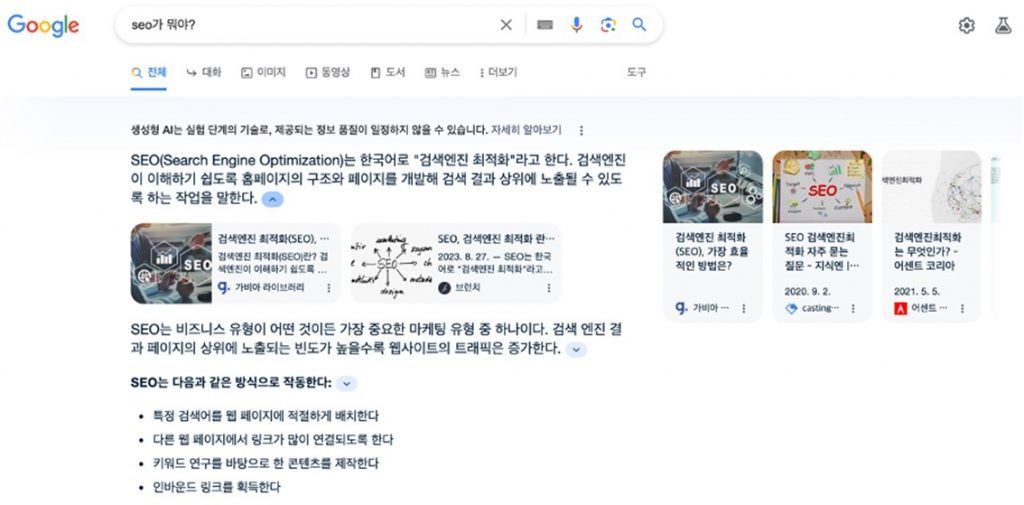
Task: Open the on-screen keyboard icon
Action: [x=545, y=25]
